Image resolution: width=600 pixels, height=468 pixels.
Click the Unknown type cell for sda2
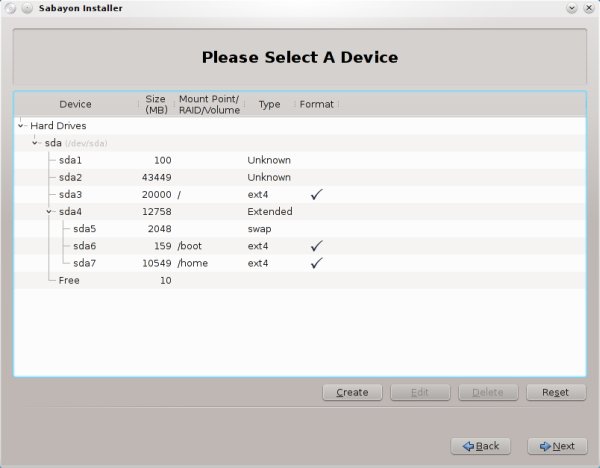point(269,177)
